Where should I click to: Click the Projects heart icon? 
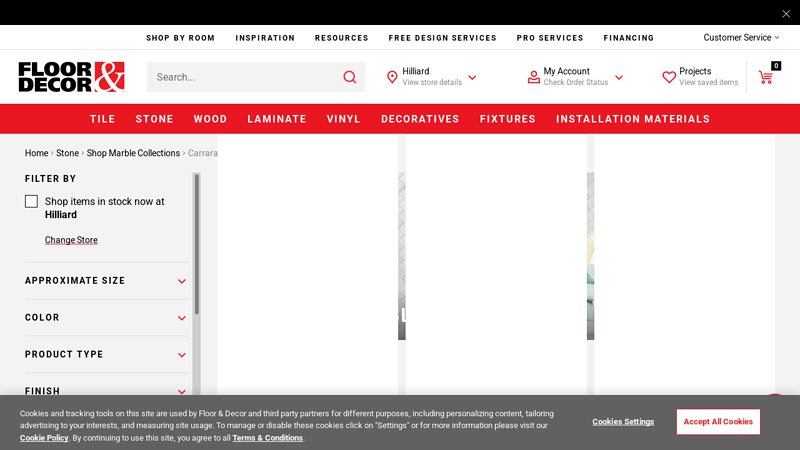pos(669,77)
